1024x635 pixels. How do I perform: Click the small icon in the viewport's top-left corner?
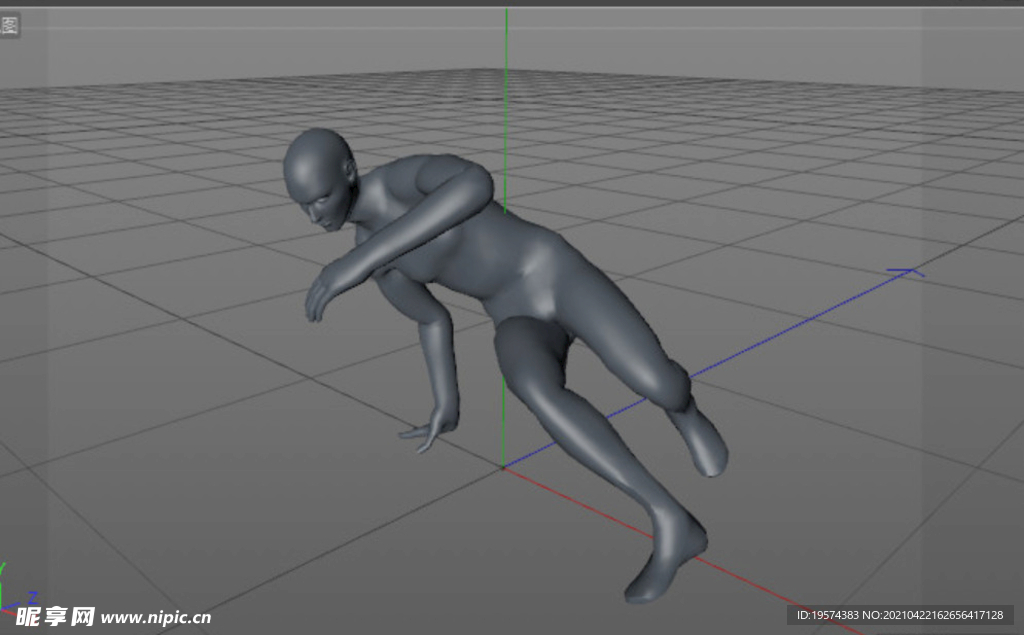10,25
